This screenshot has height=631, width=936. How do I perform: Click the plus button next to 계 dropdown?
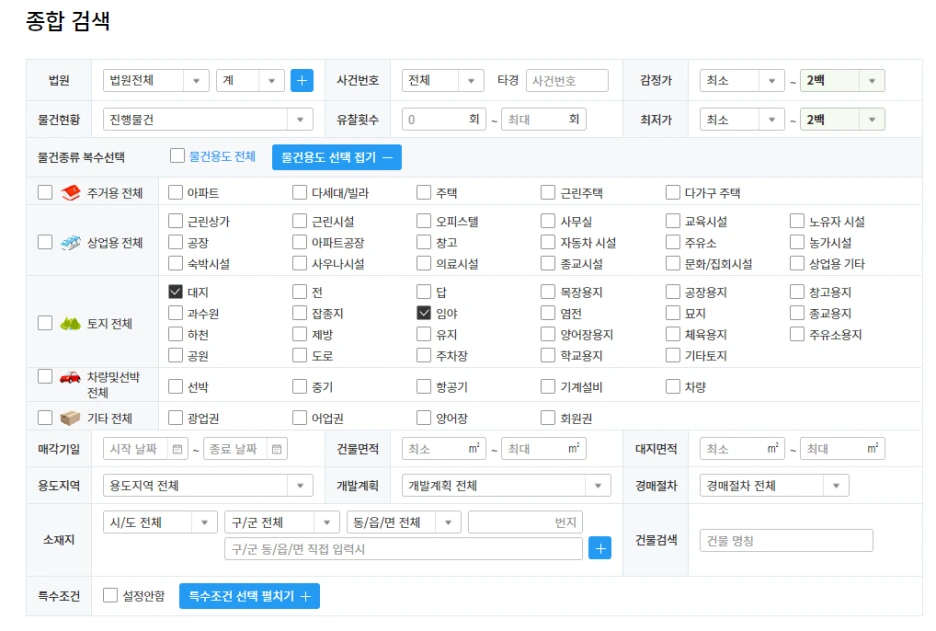[301, 80]
